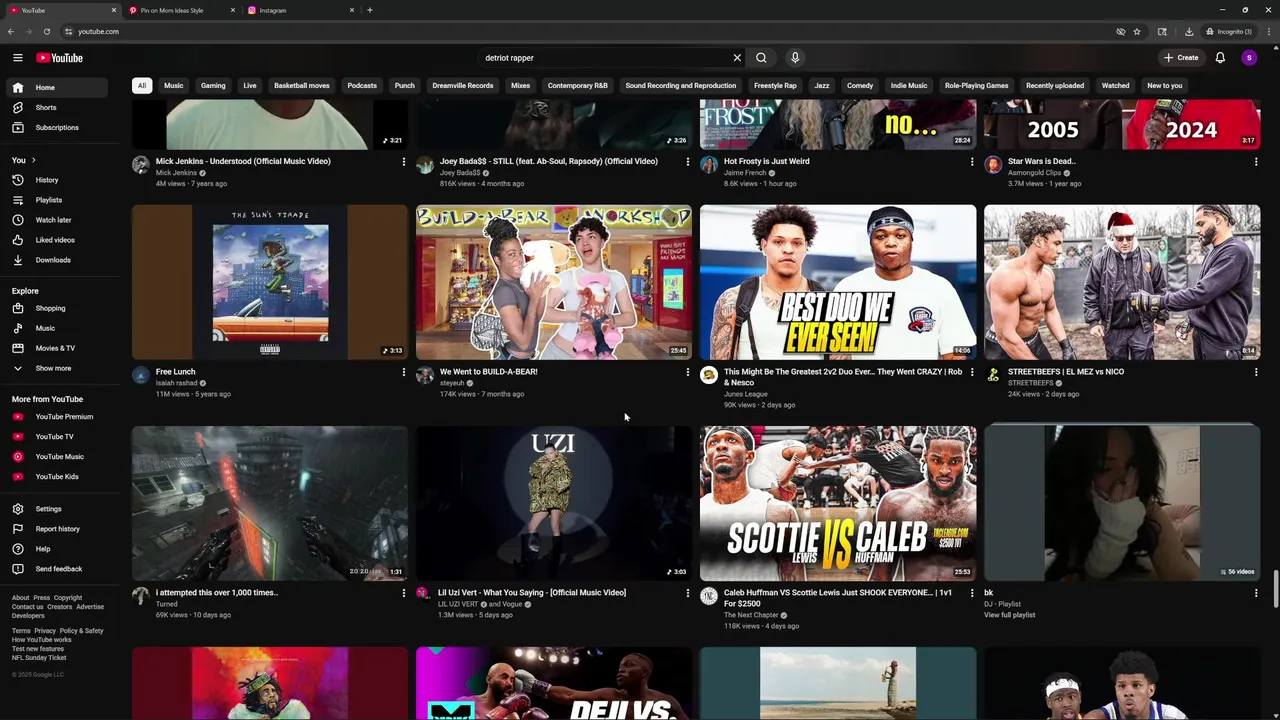The height and width of the screenshot is (720, 1280).
Task: Open options for Mick Jenkins Understood video
Action: tap(404, 162)
